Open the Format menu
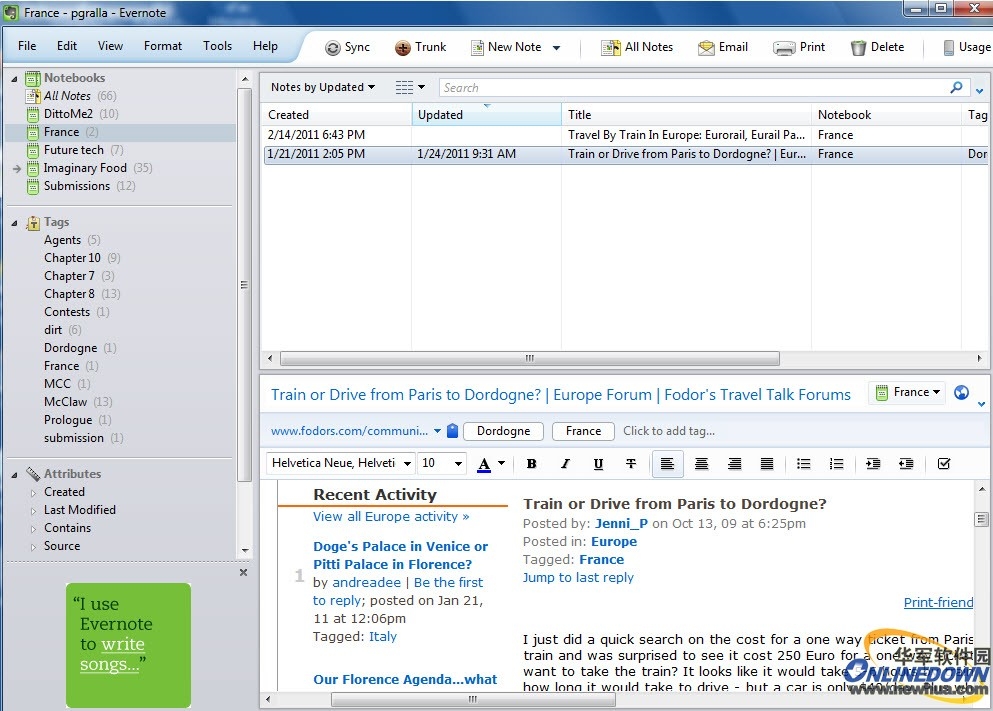The width and height of the screenshot is (993, 711). pyautogui.click(x=163, y=46)
